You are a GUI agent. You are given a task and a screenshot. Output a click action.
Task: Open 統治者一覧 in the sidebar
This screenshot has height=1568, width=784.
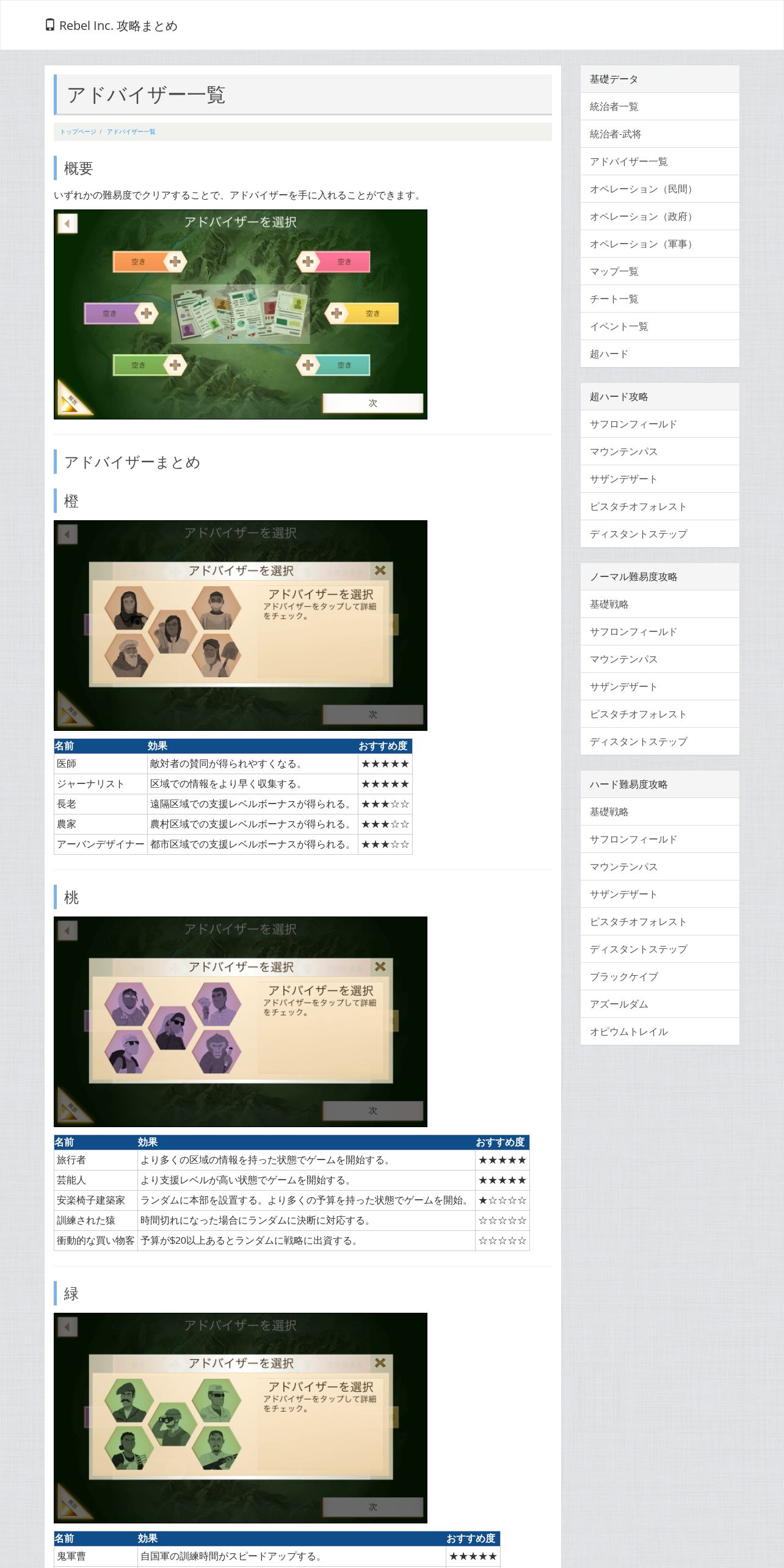click(659, 106)
